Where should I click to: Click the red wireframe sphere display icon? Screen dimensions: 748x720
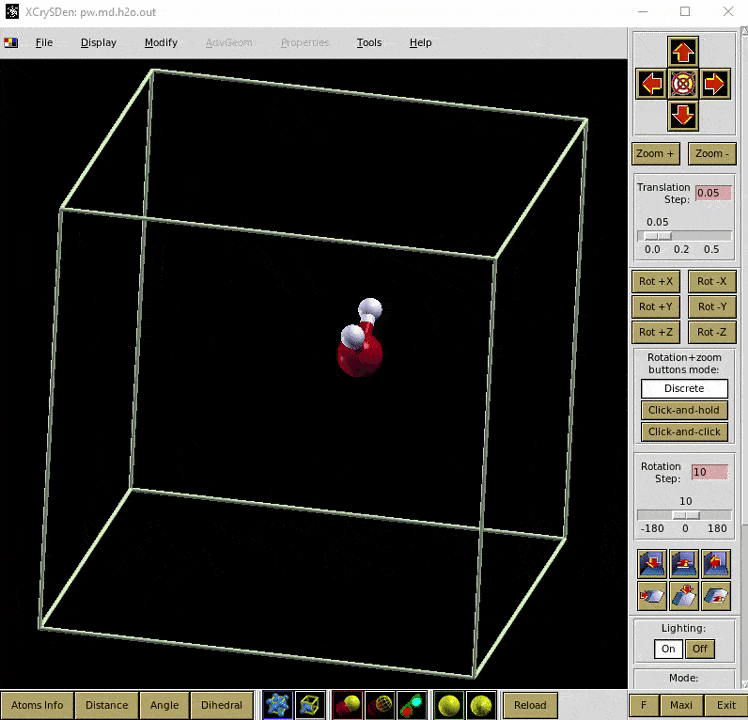(x=380, y=705)
